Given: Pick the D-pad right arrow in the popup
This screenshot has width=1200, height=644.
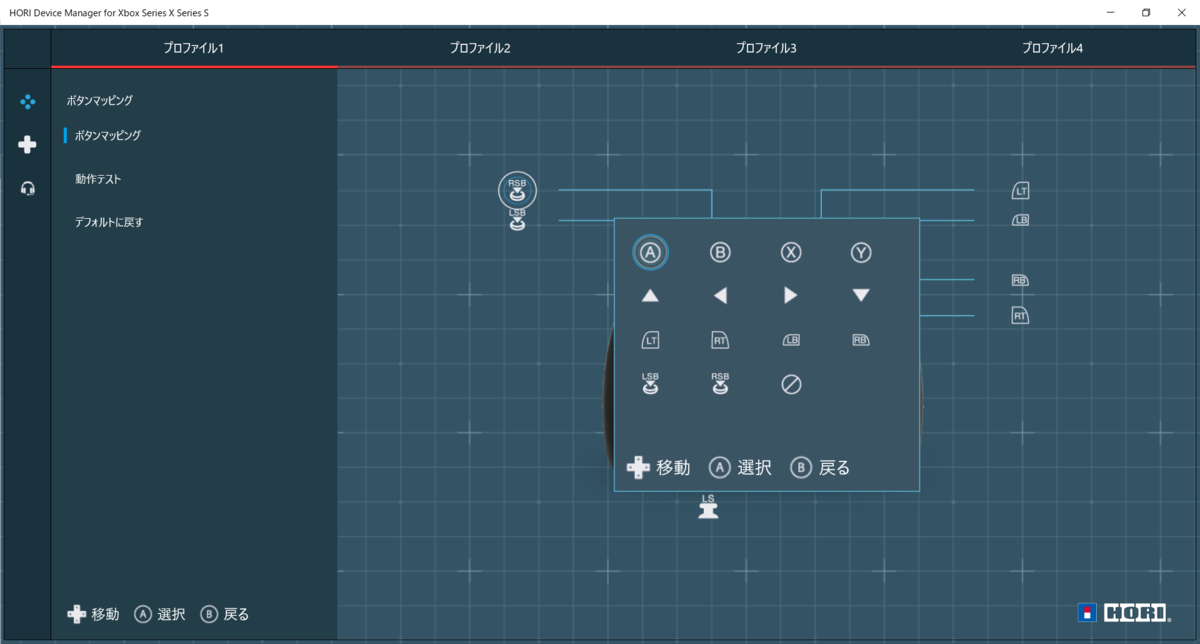Looking at the screenshot, I should [x=791, y=296].
